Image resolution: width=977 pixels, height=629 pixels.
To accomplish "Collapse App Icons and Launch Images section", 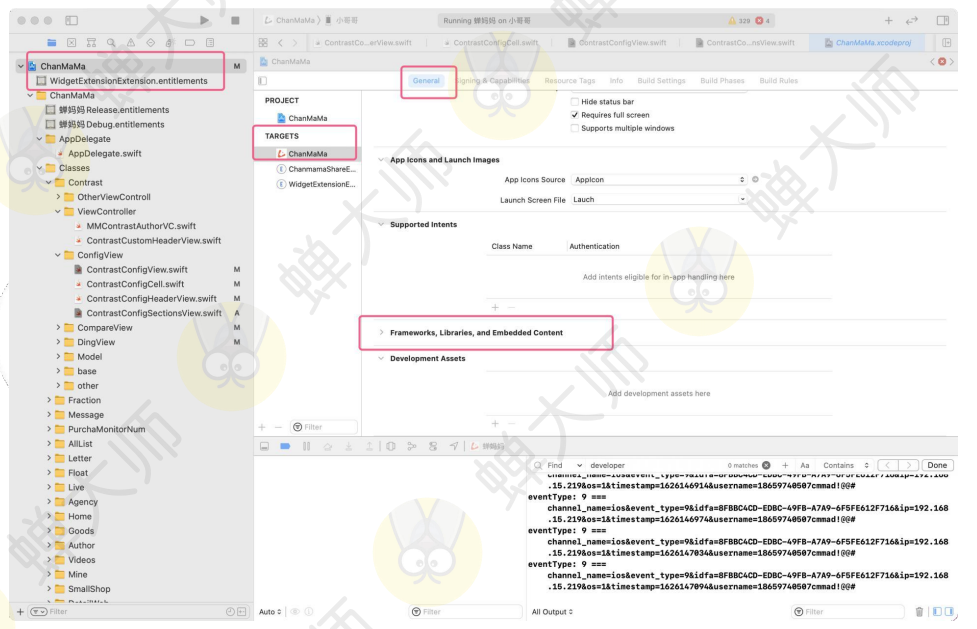I will coord(381,160).
